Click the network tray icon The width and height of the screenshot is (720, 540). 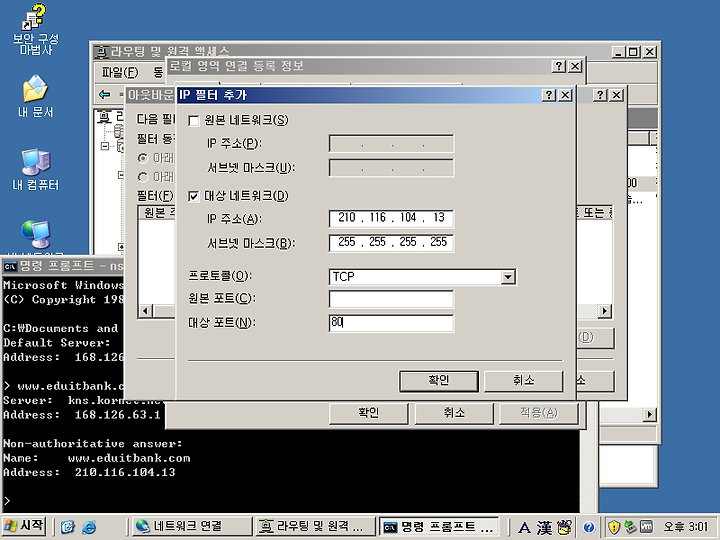[630, 527]
